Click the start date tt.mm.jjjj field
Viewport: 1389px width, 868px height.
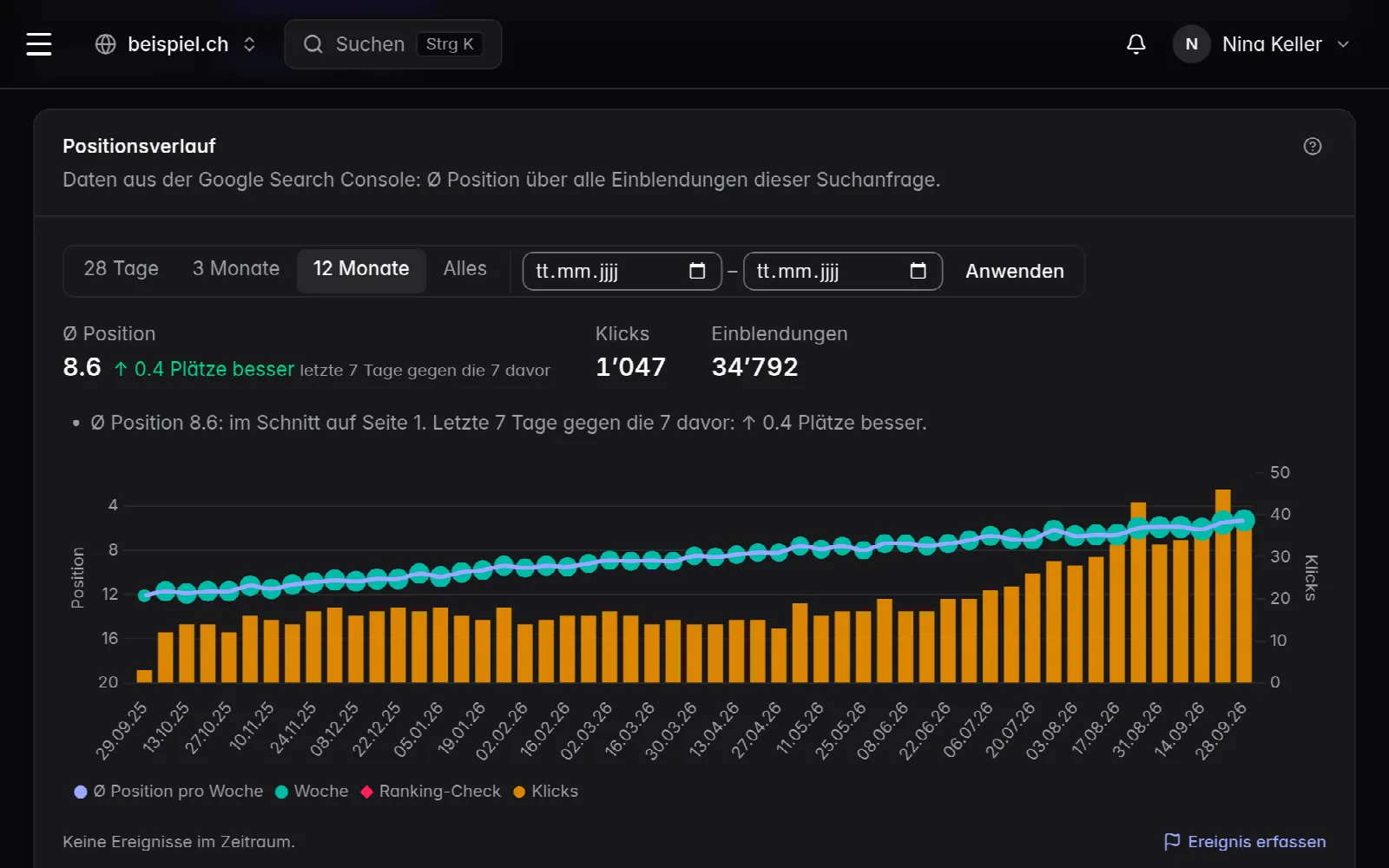tap(622, 271)
